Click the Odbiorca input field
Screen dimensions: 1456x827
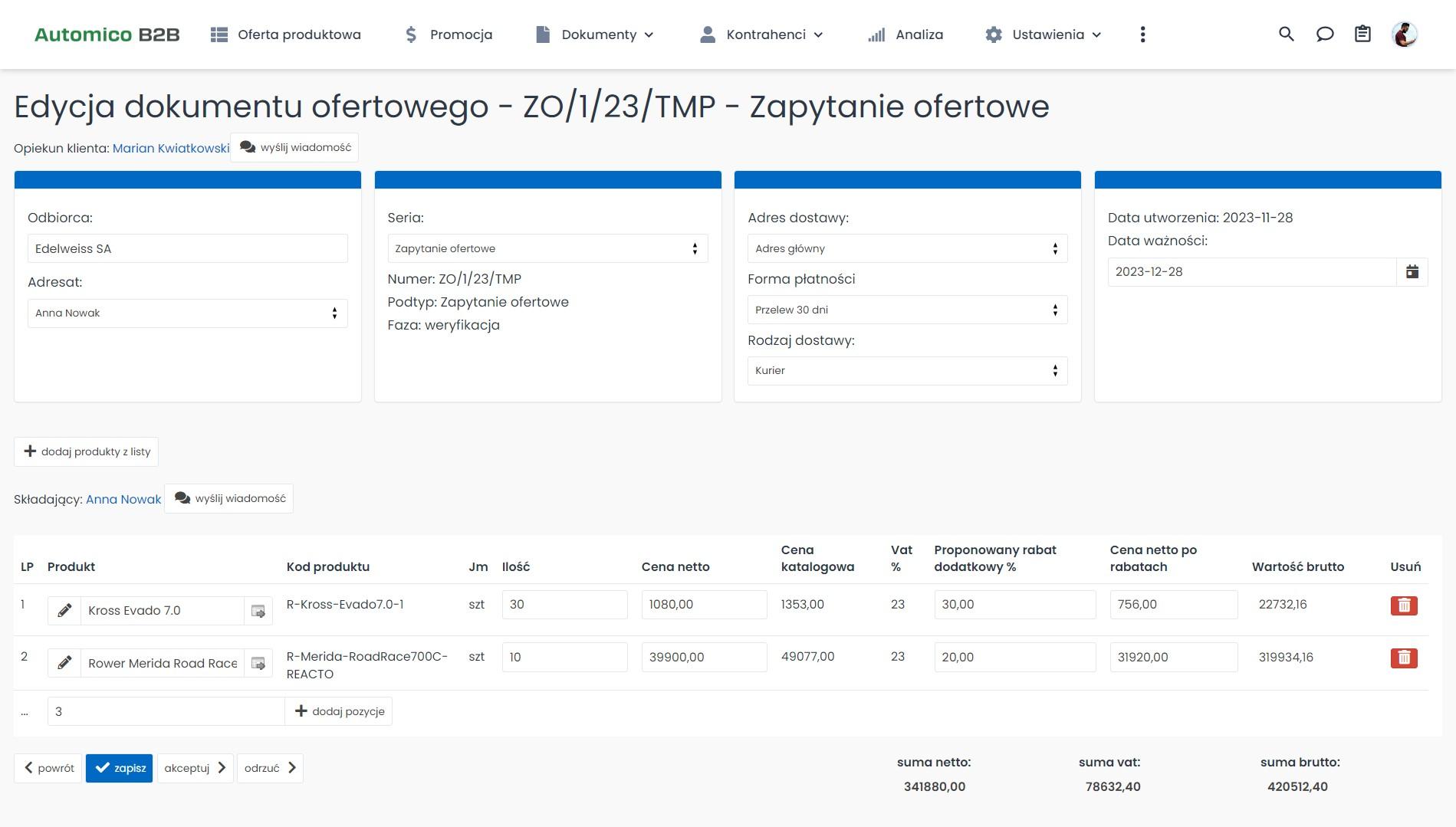pyautogui.click(x=187, y=249)
